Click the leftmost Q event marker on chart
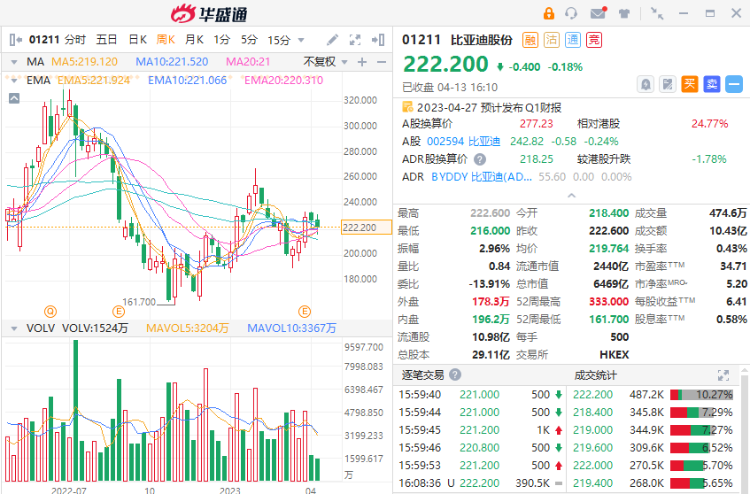This screenshot has width=750, height=494. pyautogui.click(x=50, y=312)
